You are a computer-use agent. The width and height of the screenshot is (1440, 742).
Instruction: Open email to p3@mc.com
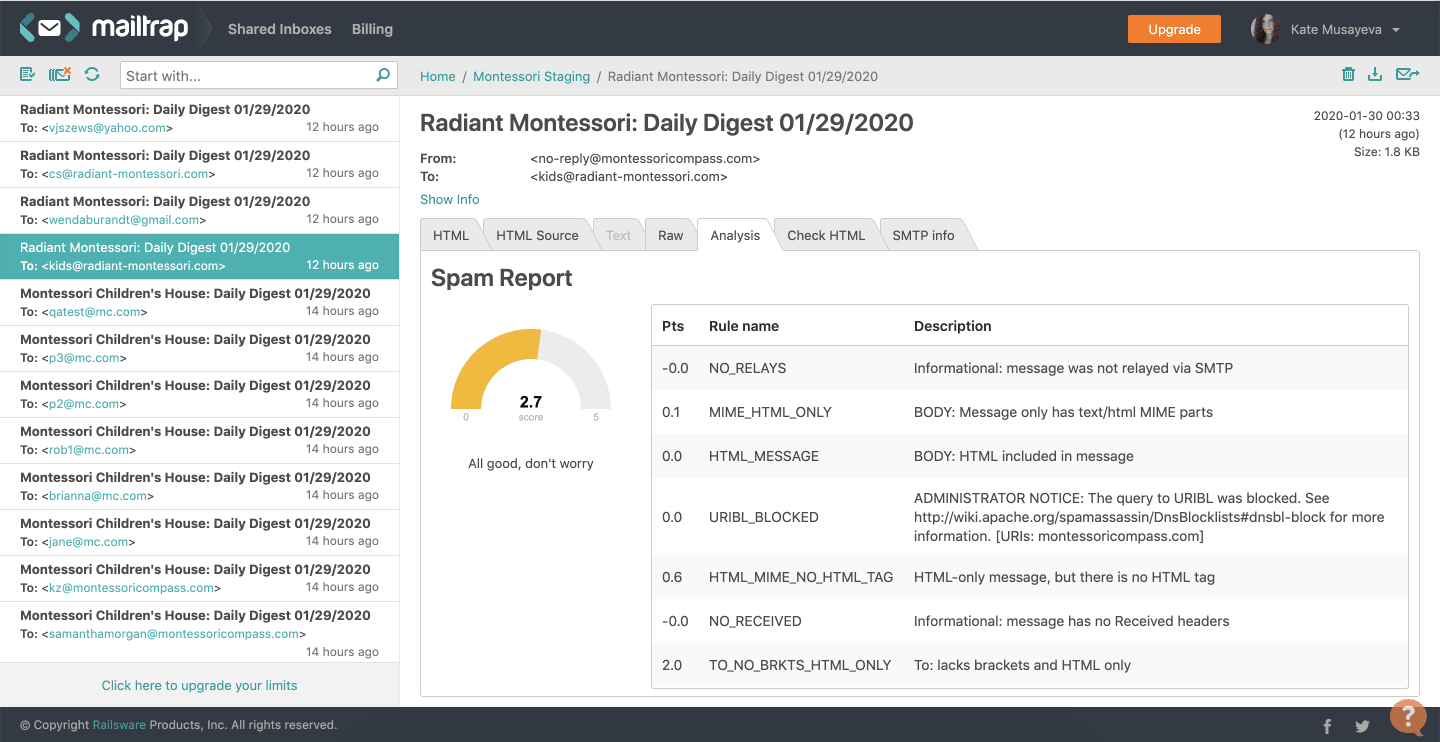(x=199, y=348)
